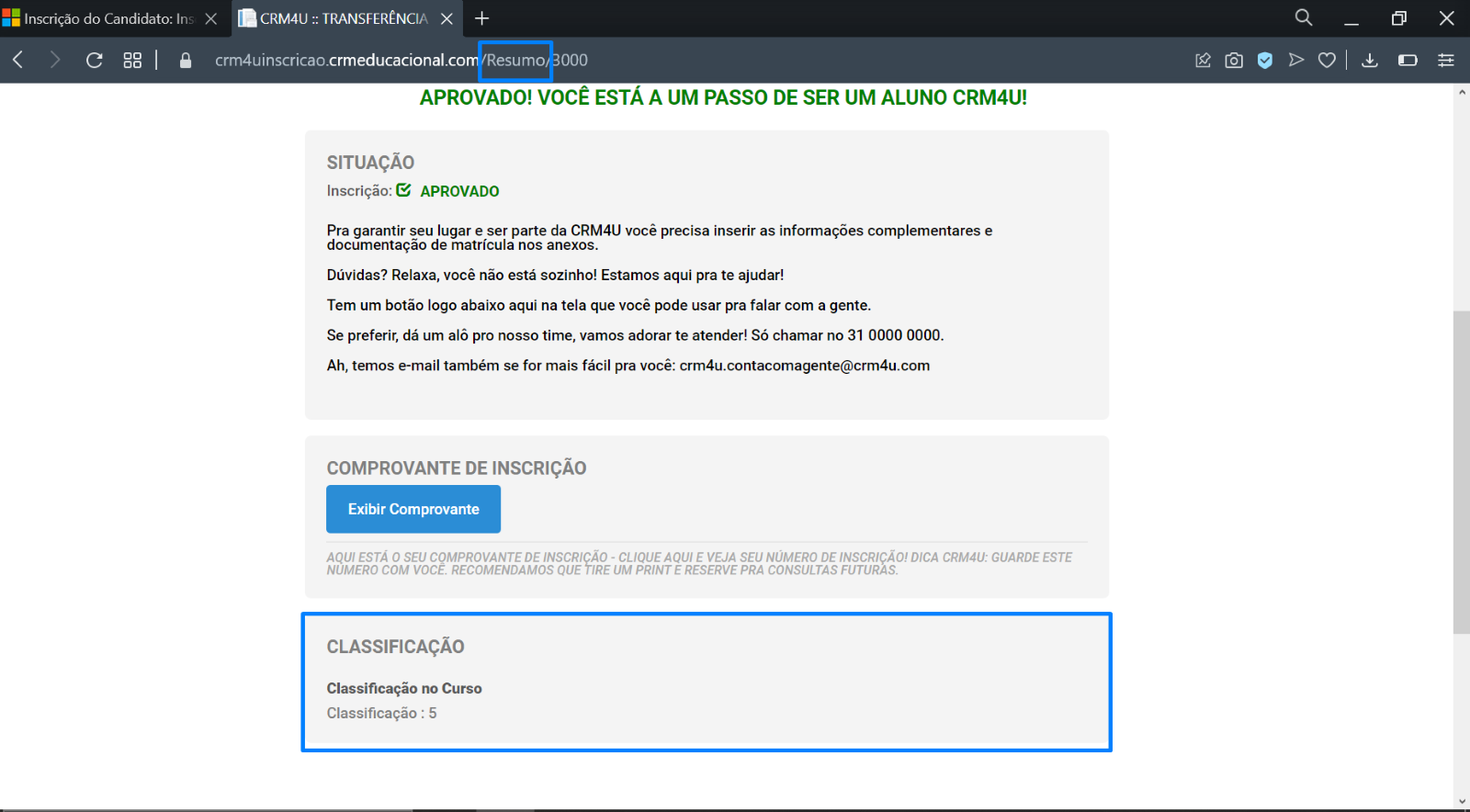Click the phone number 31 0000 0000
This screenshot has width=1470, height=812.
pos(894,335)
